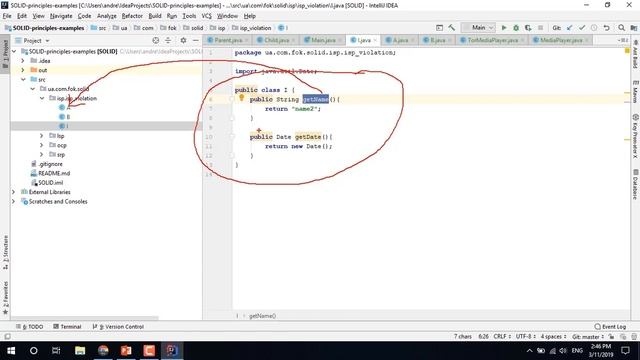Viewport: 640px width, 360px height.
Task: Open File Explorer from taskbar
Action: (80, 351)
